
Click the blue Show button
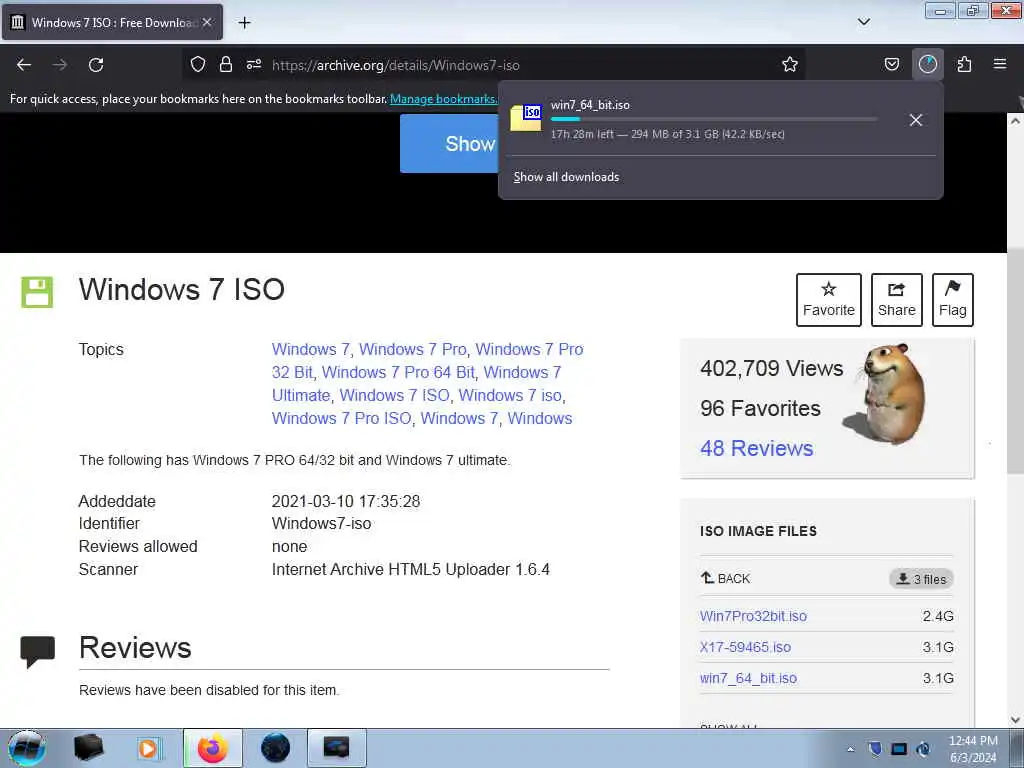pyautogui.click(x=449, y=144)
